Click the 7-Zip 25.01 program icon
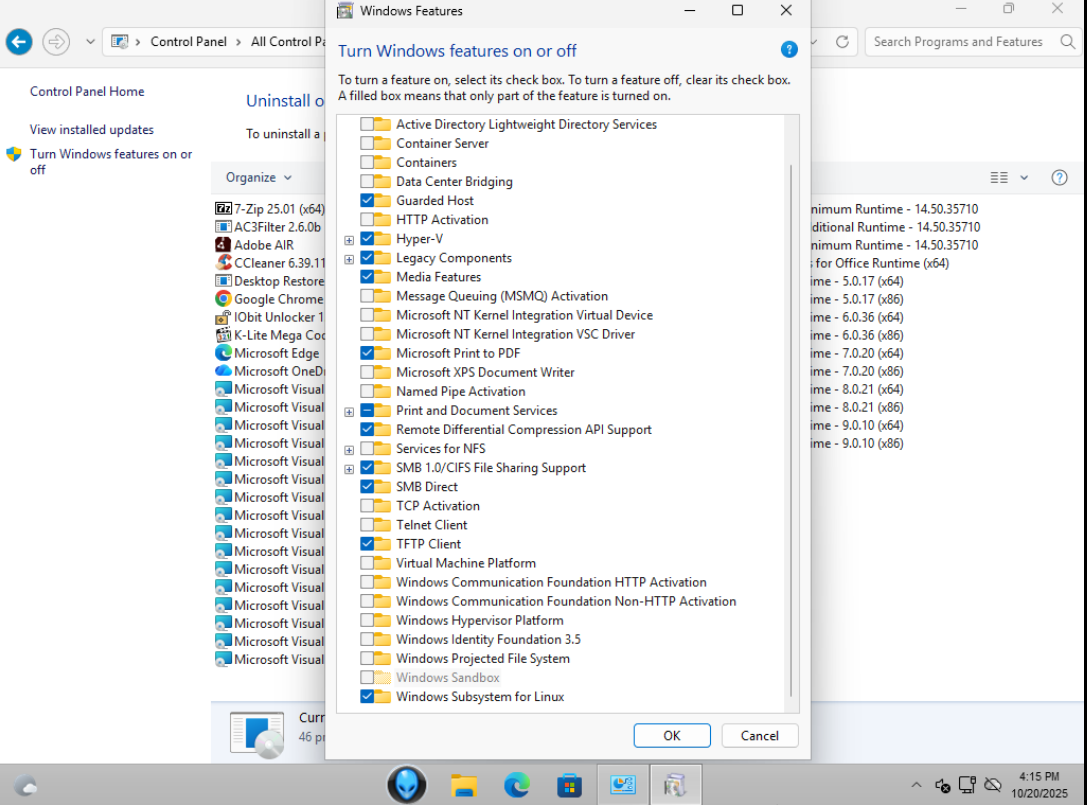This screenshot has width=1087, height=805. (223, 209)
